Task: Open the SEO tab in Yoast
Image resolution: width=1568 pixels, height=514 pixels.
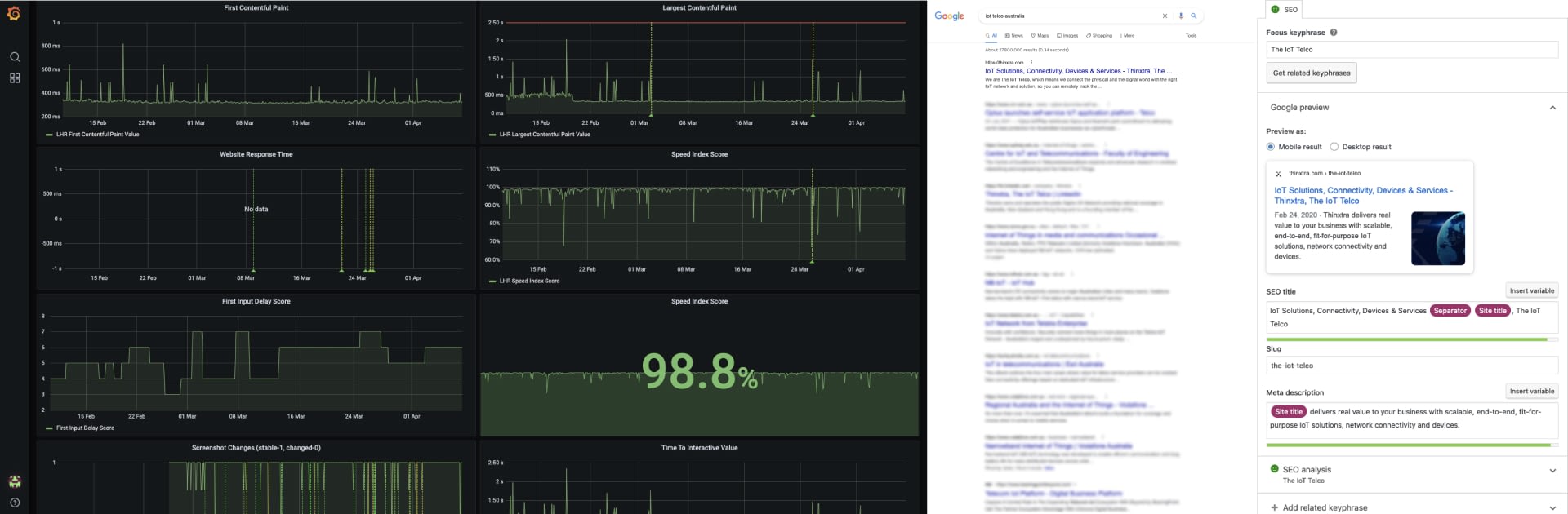Action: pos(1284,9)
